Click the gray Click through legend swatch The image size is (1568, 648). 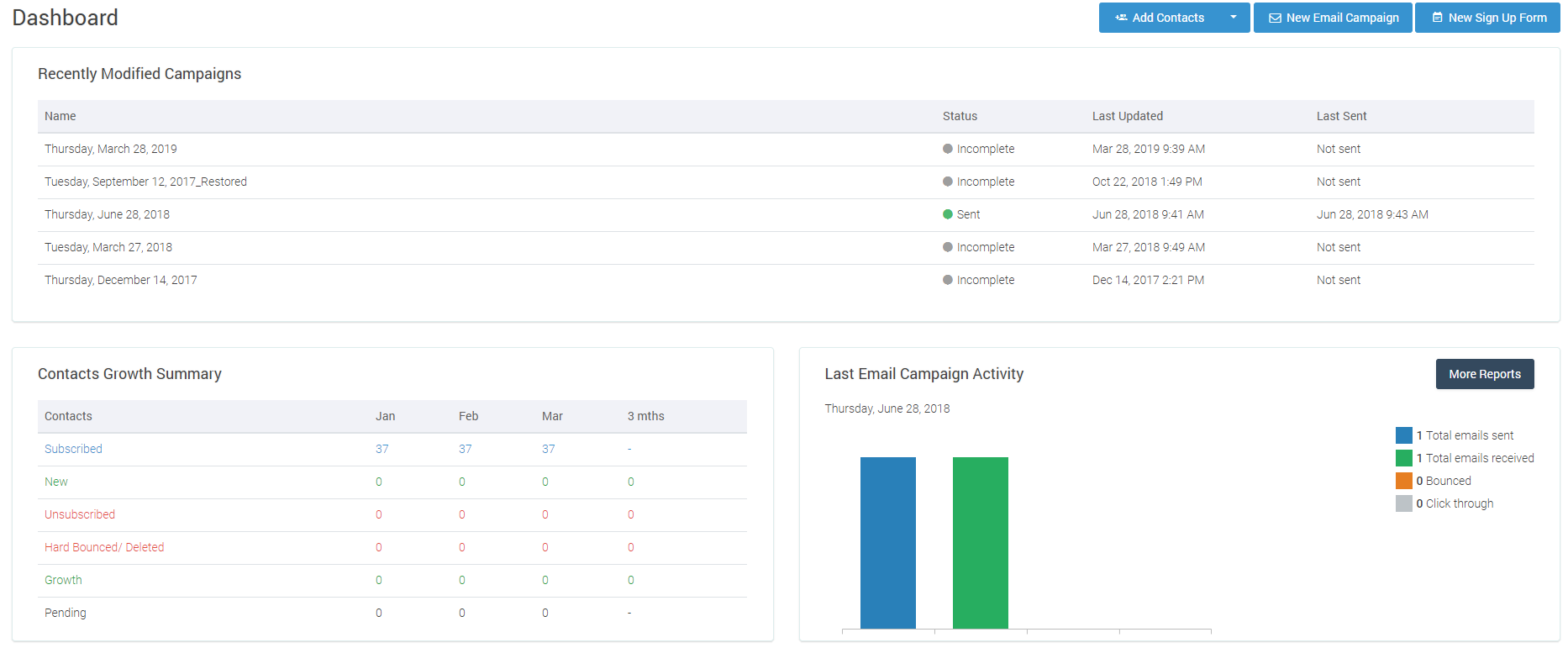point(1404,503)
